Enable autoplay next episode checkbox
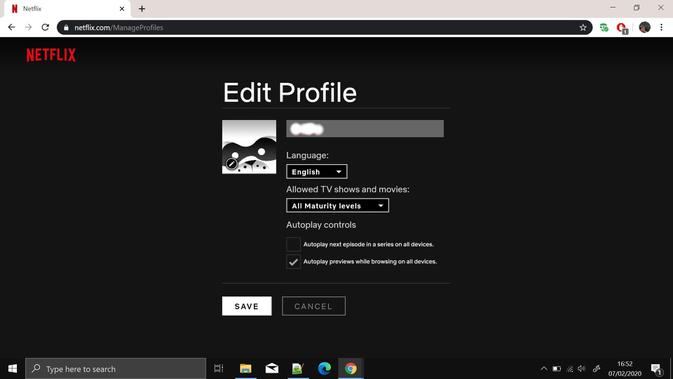The width and height of the screenshot is (673, 379). [x=294, y=244]
